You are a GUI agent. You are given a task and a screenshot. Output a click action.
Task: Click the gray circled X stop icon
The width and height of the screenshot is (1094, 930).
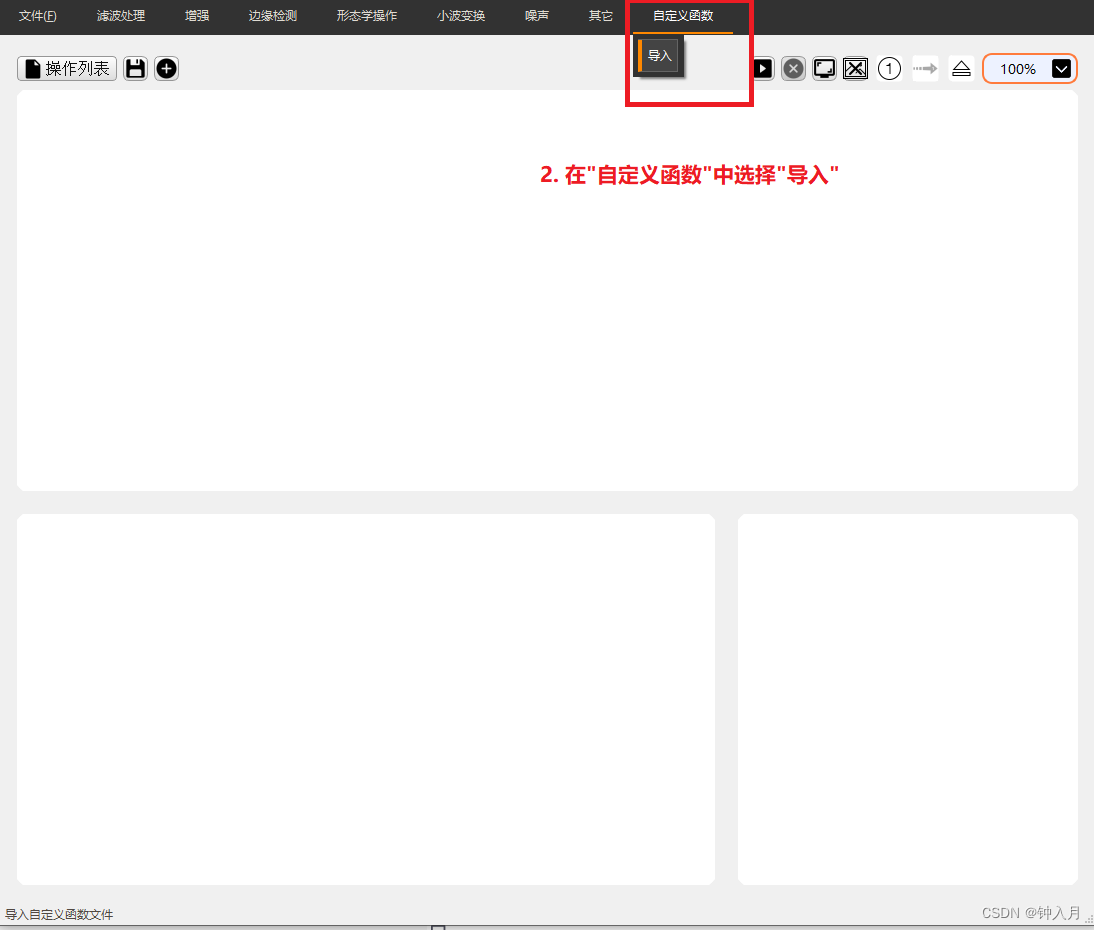(793, 68)
